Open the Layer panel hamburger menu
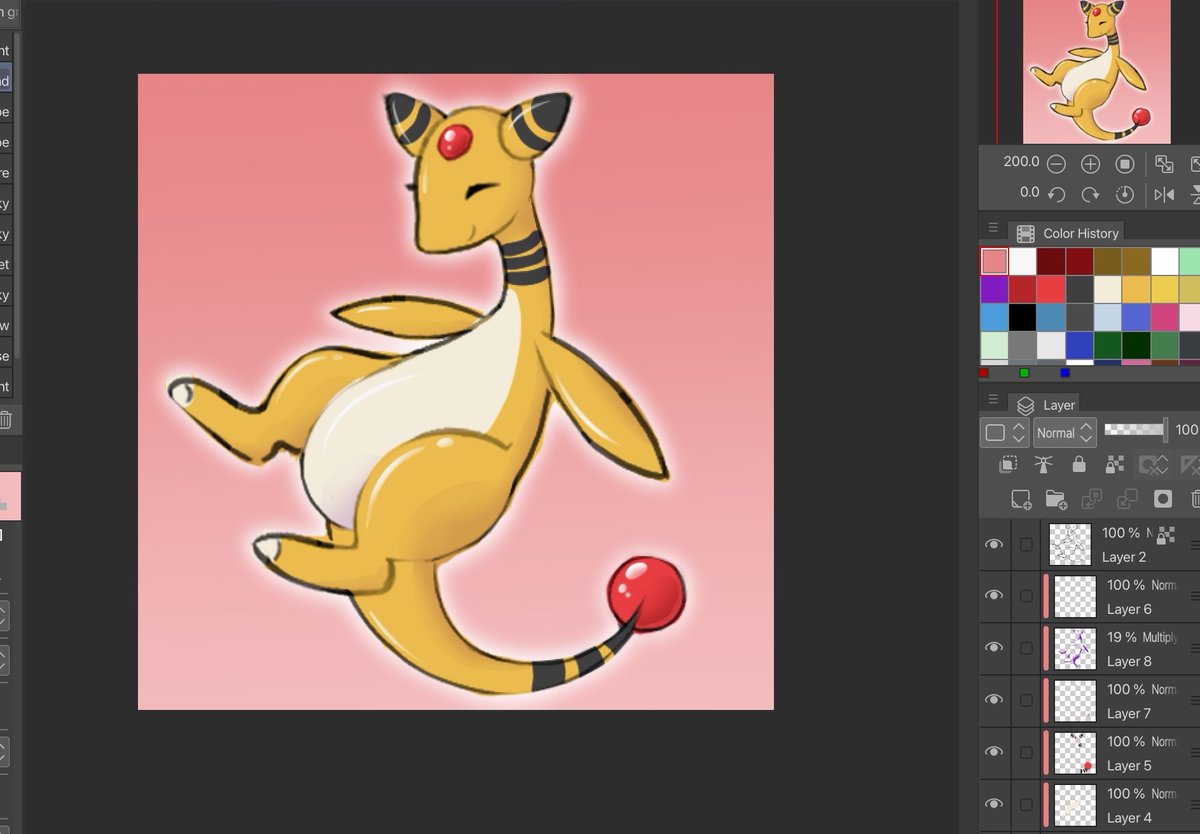1200x834 pixels. (992, 399)
